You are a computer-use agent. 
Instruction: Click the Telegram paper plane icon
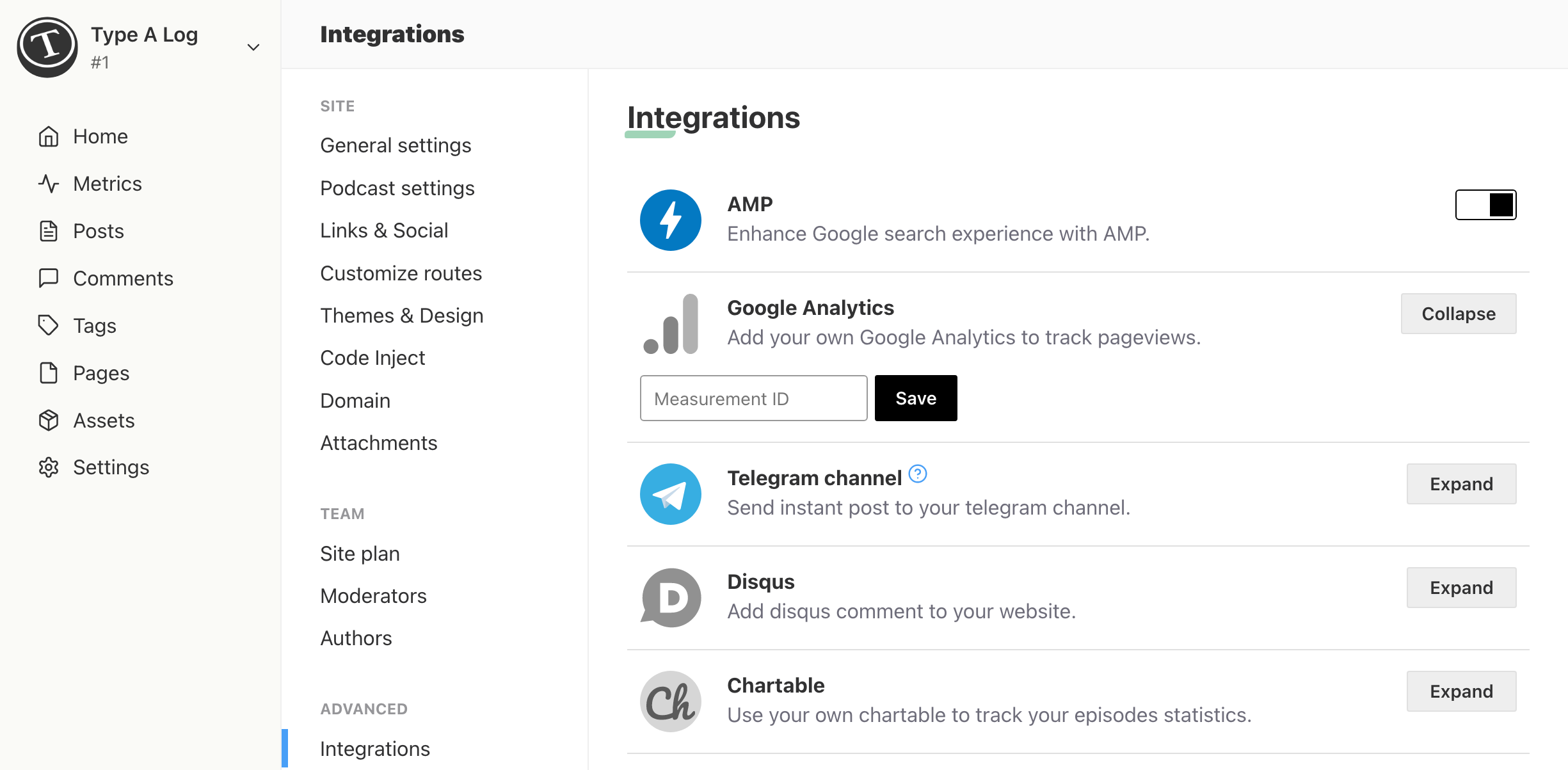point(671,494)
